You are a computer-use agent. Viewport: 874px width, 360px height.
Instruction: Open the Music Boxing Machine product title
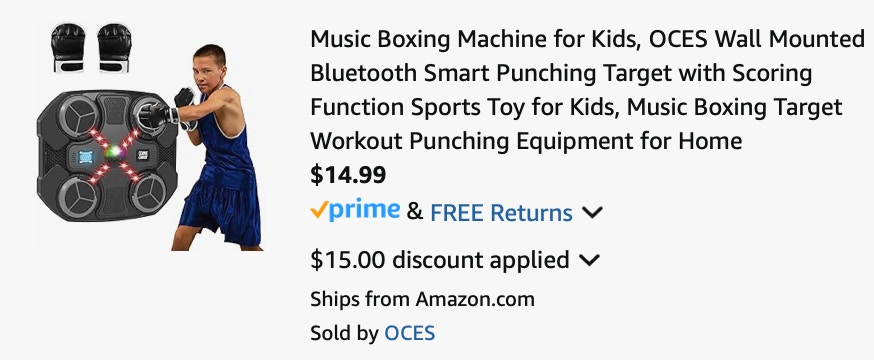tap(587, 90)
